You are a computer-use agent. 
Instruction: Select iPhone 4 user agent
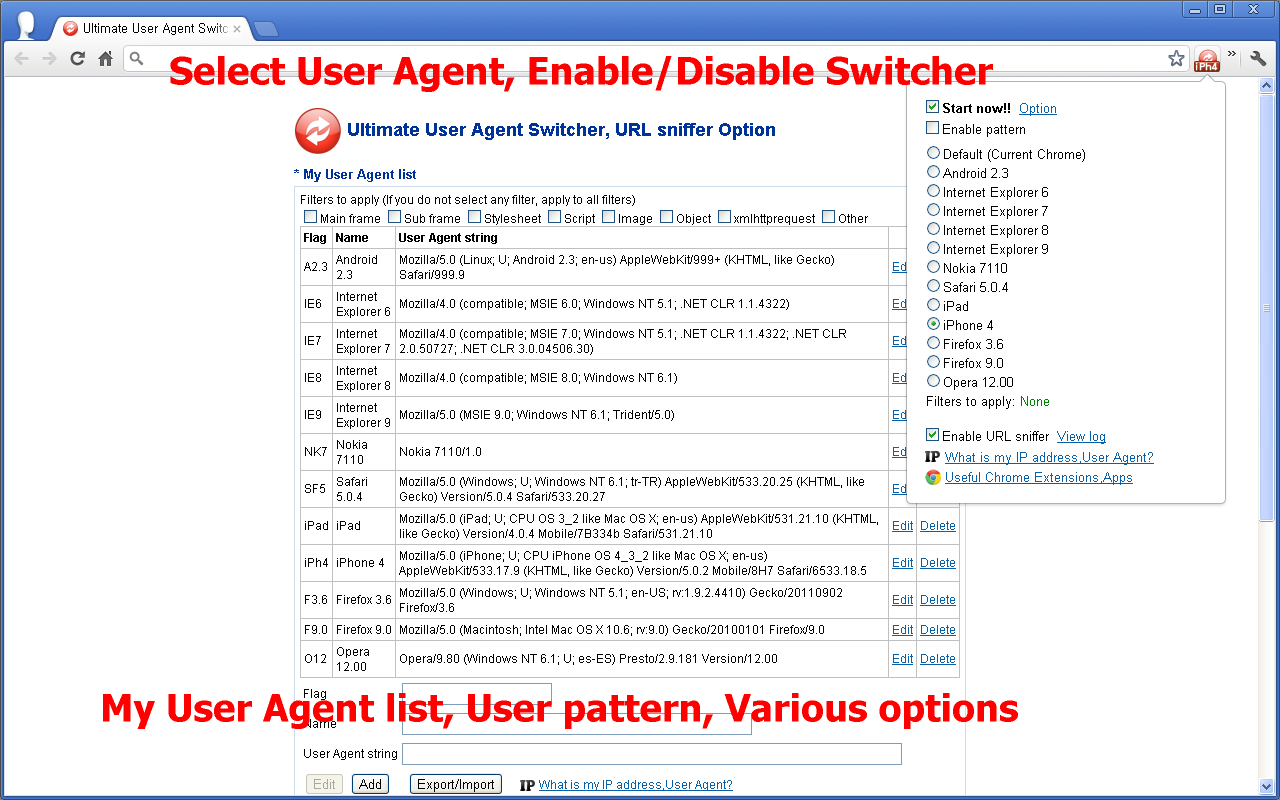click(x=934, y=324)
